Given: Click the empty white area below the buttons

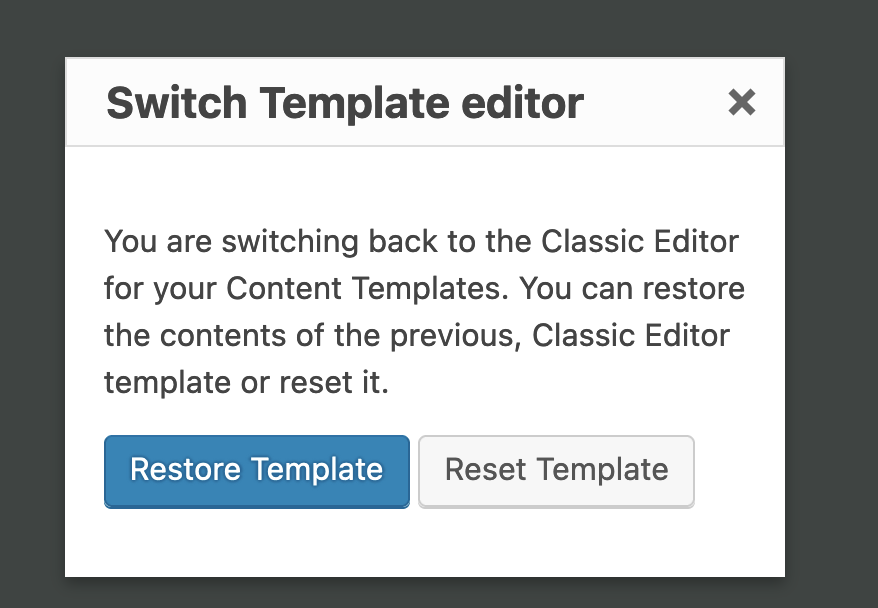Looking at the screenshot, I should coord(424,542).
